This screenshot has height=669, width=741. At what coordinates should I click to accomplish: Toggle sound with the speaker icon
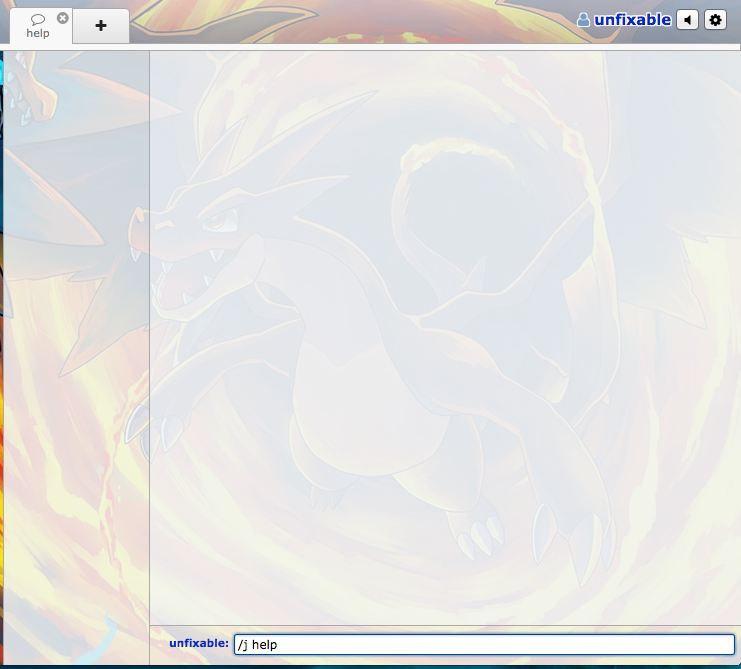[x=688, y=20]
